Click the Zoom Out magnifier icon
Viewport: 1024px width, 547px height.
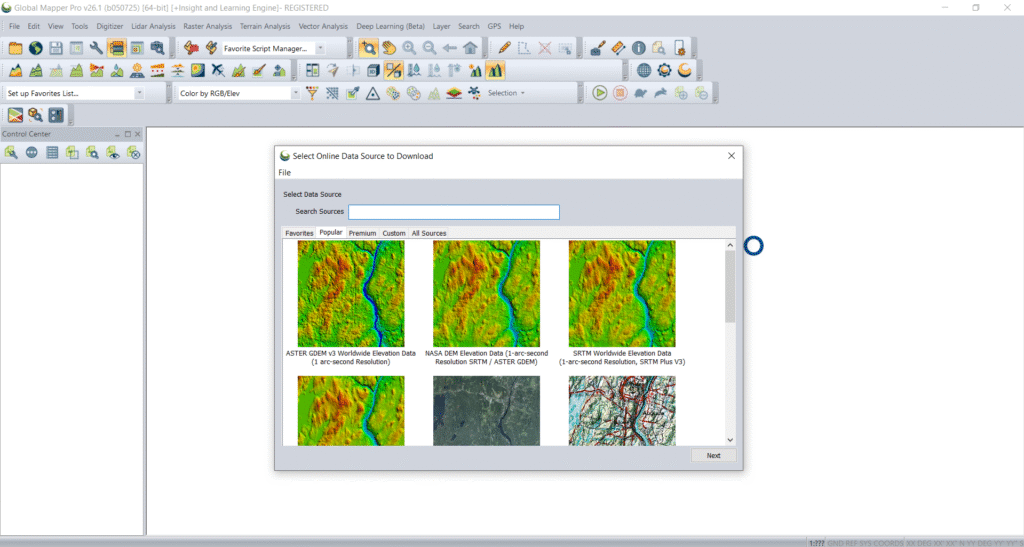(x=430, y=48)
